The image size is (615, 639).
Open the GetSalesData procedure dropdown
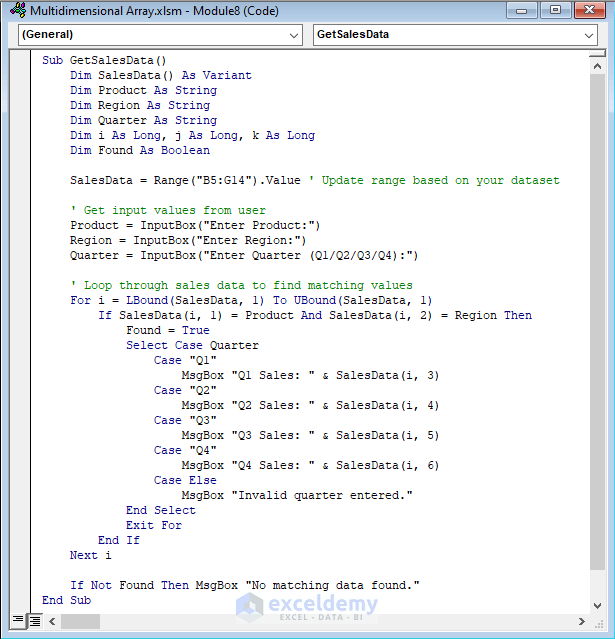[455, 35]
